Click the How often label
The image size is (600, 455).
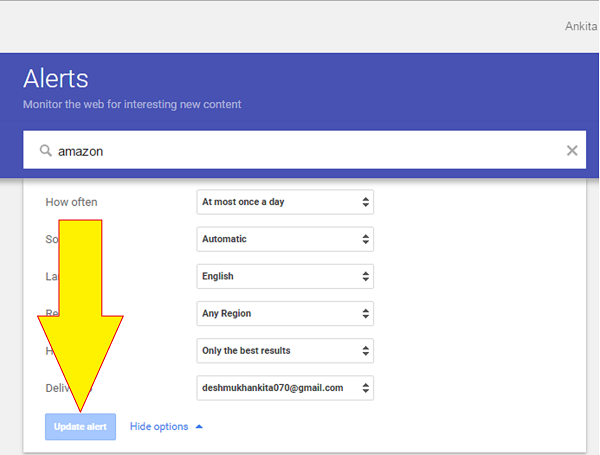[x=71, y=202]
